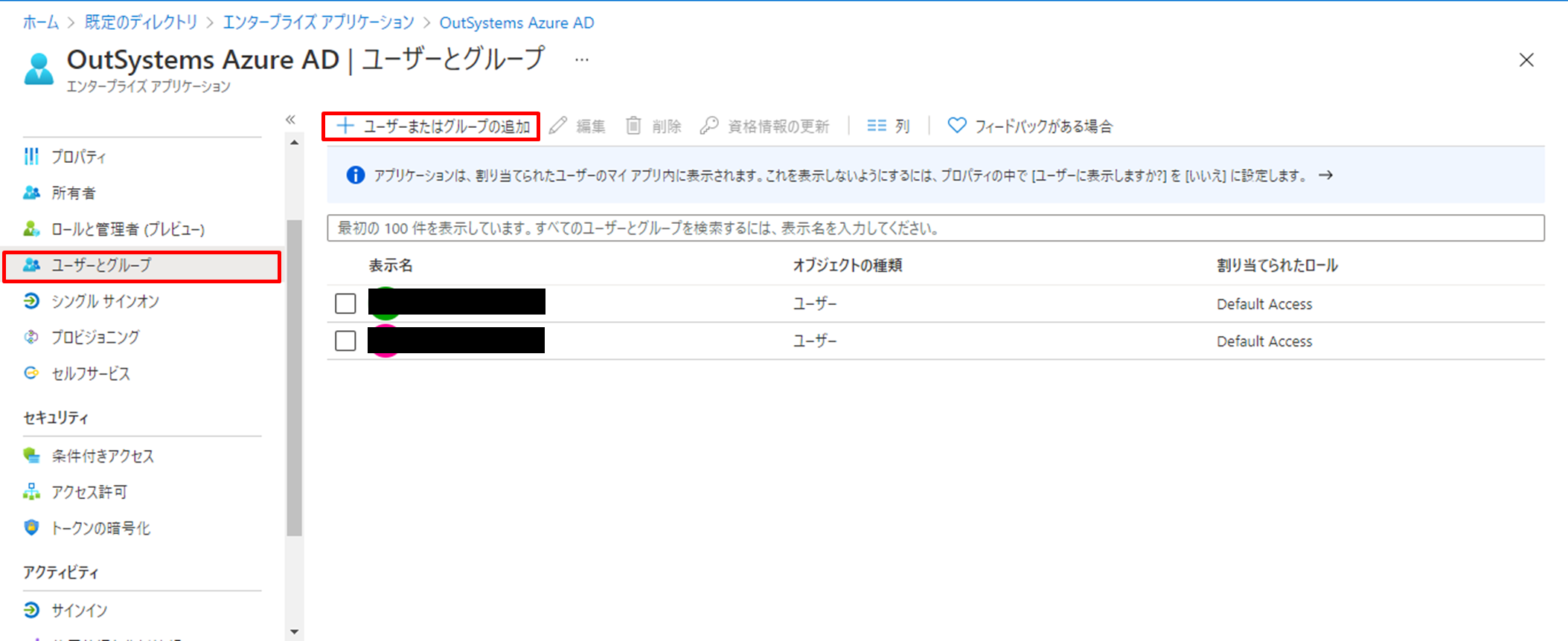Image resolution: width=1568 pixels, height=641 pixels.
Task: Check the second user row checkbox
Action: [x=345, y=341]
